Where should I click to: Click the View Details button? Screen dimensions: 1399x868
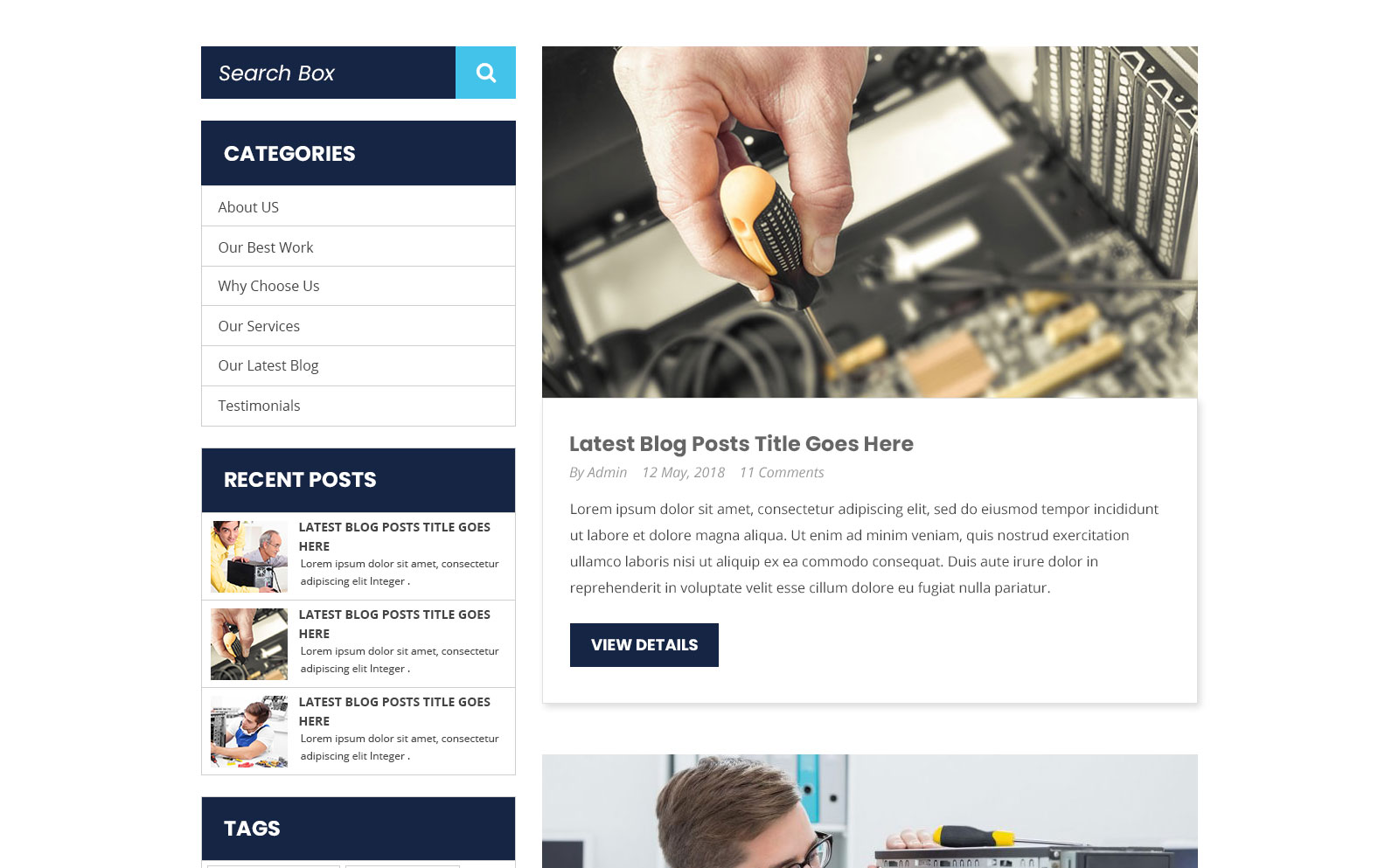pyautogui.click(x=644, y=645)
